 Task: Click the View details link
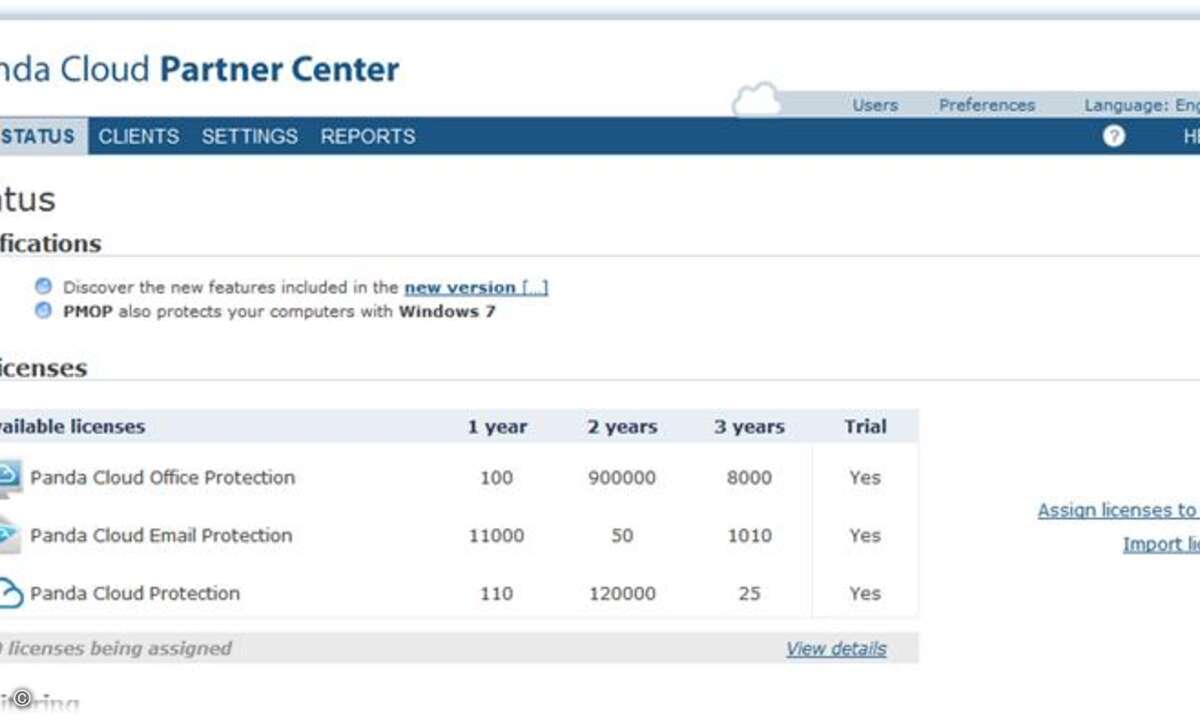(x=836, y=648)
